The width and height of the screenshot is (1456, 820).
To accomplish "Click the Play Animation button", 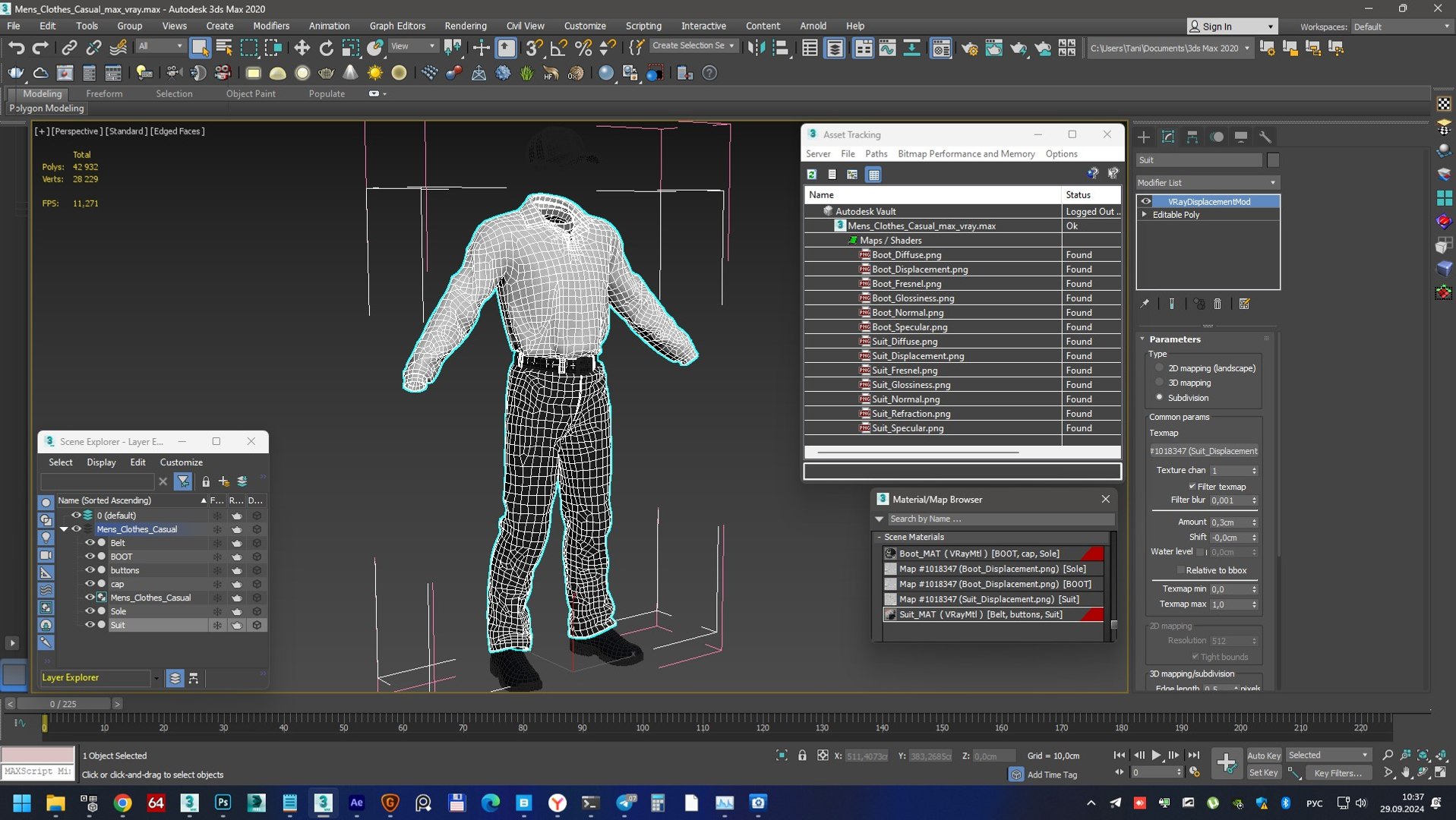I will click(1156, 755).
